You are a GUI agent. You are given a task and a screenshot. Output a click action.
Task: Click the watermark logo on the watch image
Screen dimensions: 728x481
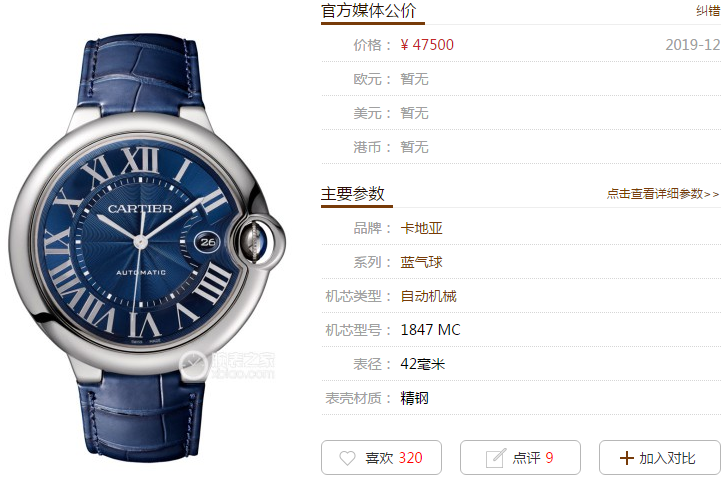click(228, 365)
